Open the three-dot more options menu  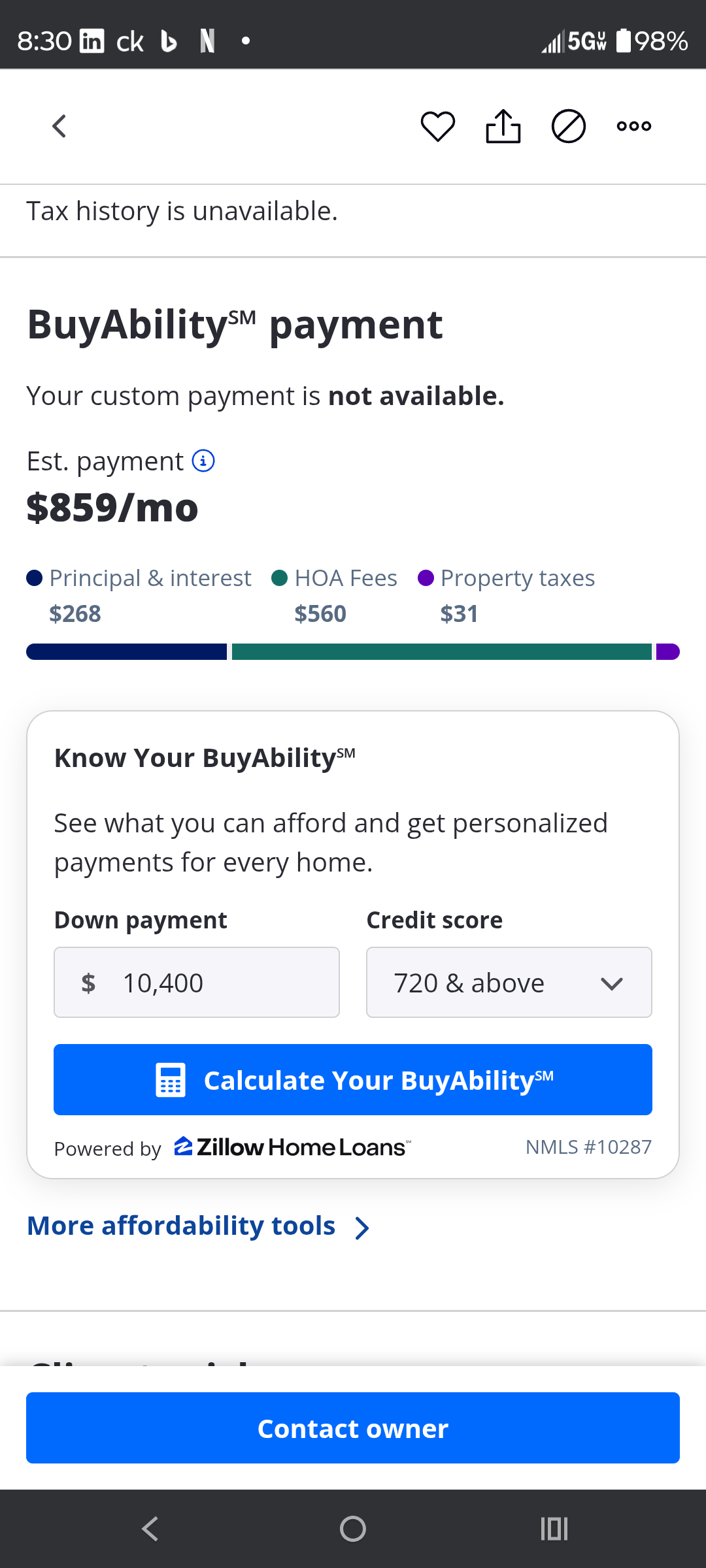point(634,126)
